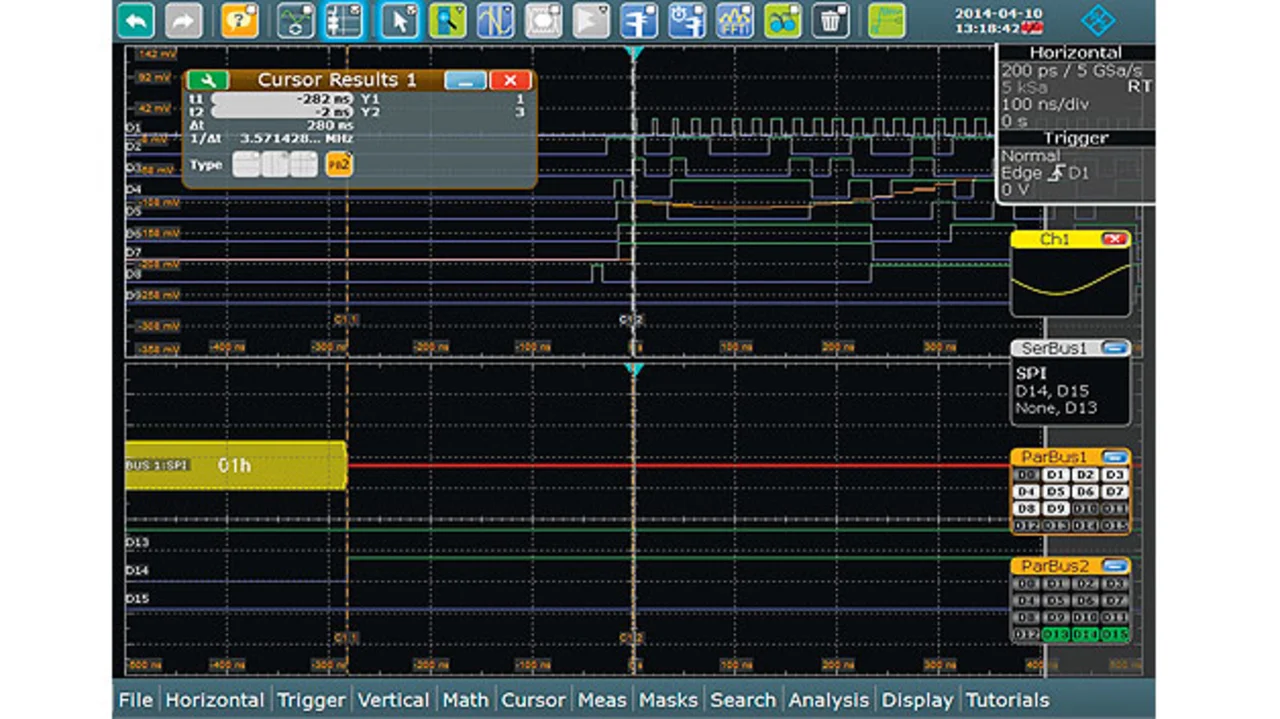Toggle D1 in the ParBus1 box
The width and height of the screenshot is (1280, 719).
[1056, 475]
